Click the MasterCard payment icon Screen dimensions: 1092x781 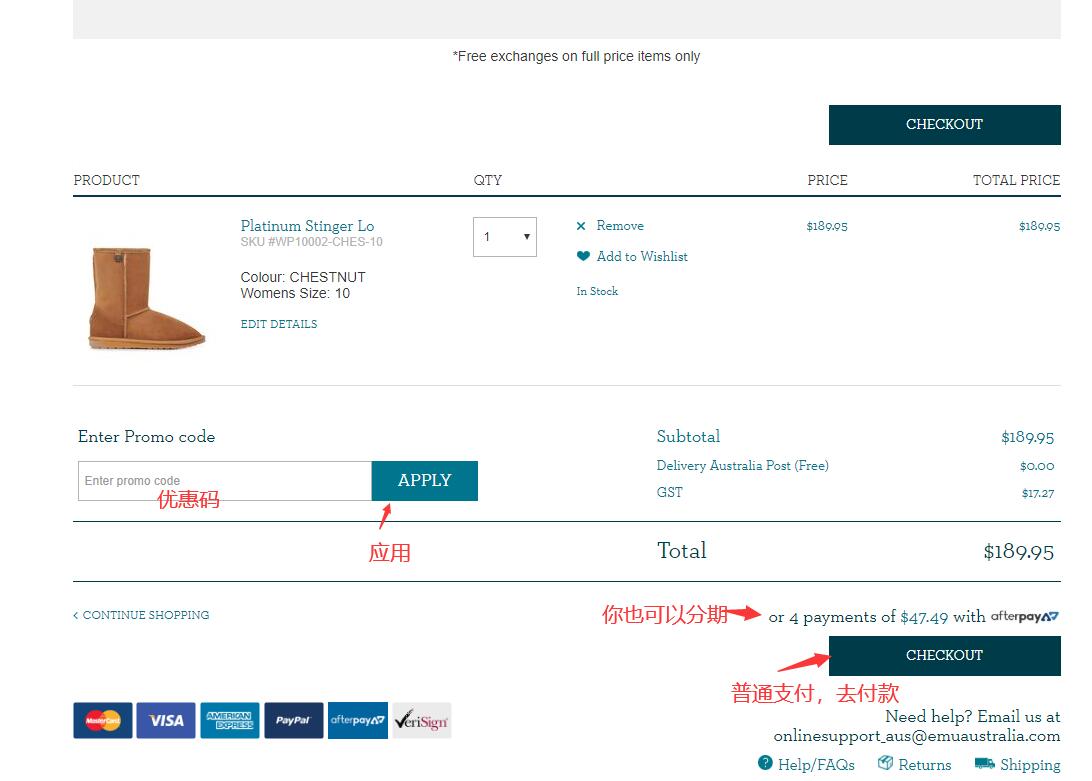coord(102,720)
